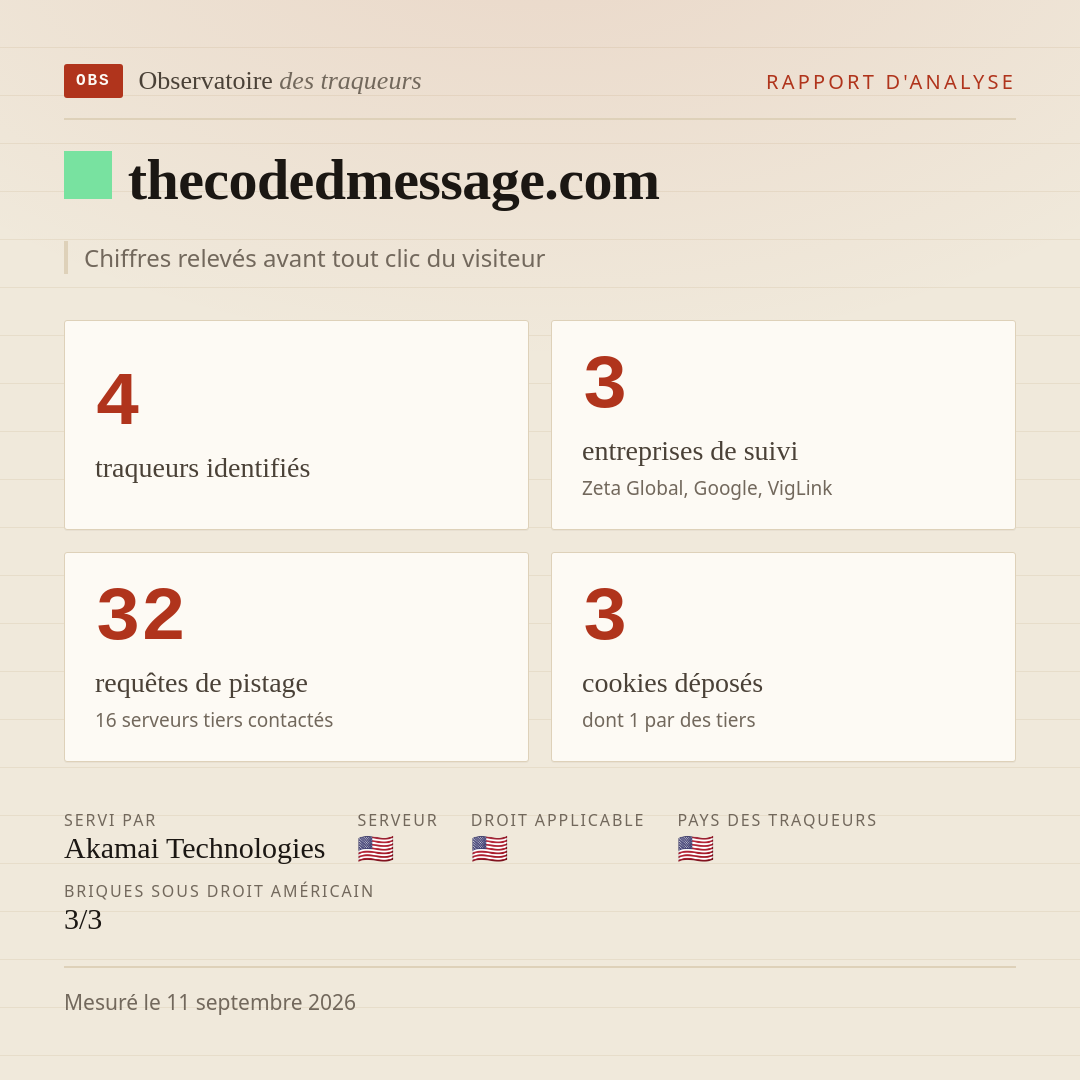The image size is (1080, 1080).
Task: Click the Rapport d'analyse label
Action: click(x=891, y=82)
